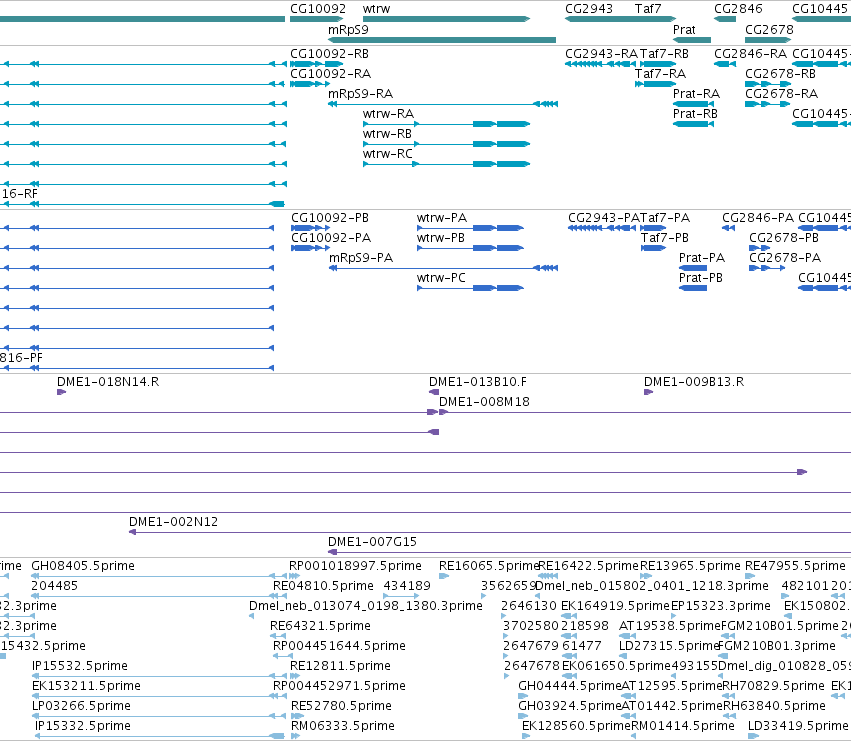This screenshot has height=741, width=851.
Task: Select the RE12811.5prime EST label
Action: (x=340, y=666)
